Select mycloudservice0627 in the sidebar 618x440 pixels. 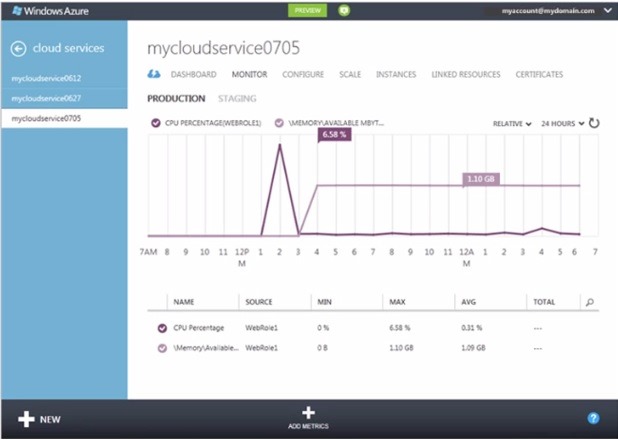pos(64,98)
